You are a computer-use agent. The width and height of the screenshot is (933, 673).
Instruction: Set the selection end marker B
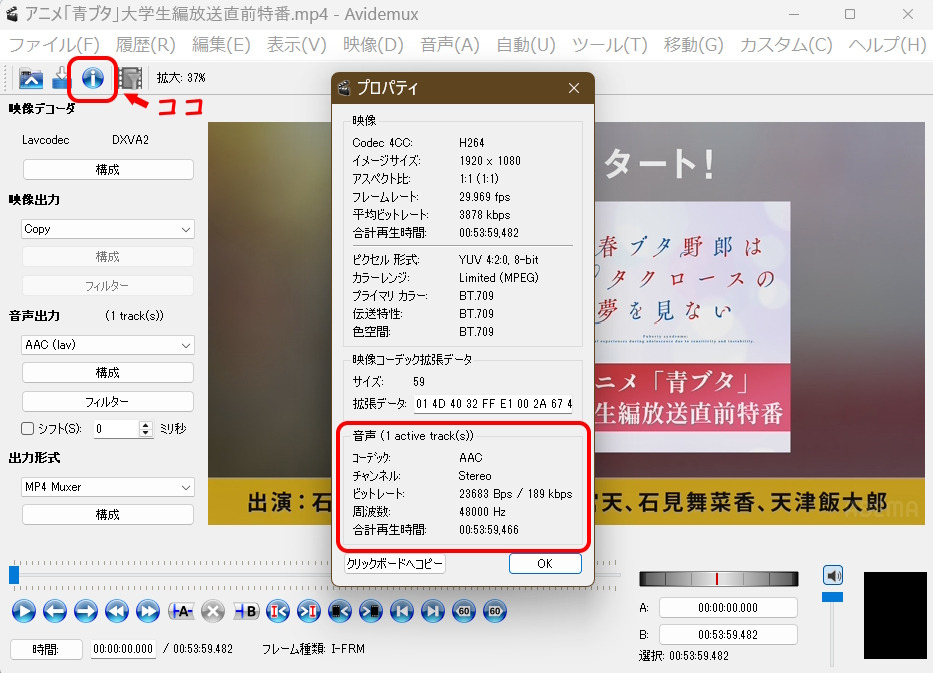[246, 611]
